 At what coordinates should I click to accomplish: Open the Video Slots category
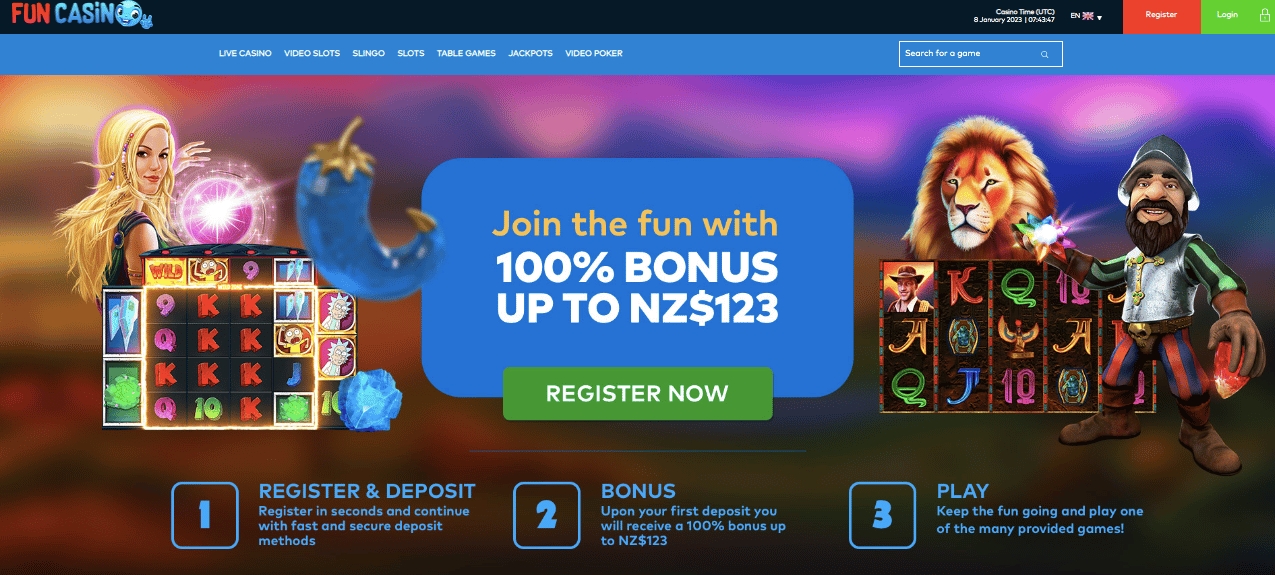[312, 53]
